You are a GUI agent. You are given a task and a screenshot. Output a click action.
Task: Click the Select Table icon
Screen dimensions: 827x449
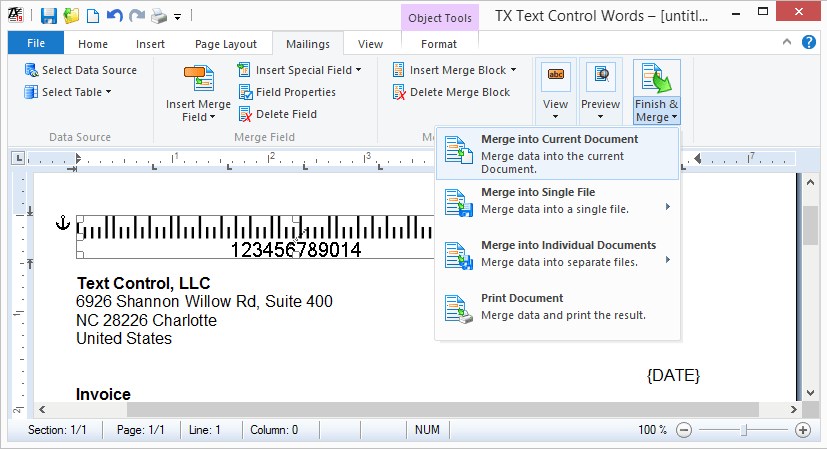click(31, 92)
